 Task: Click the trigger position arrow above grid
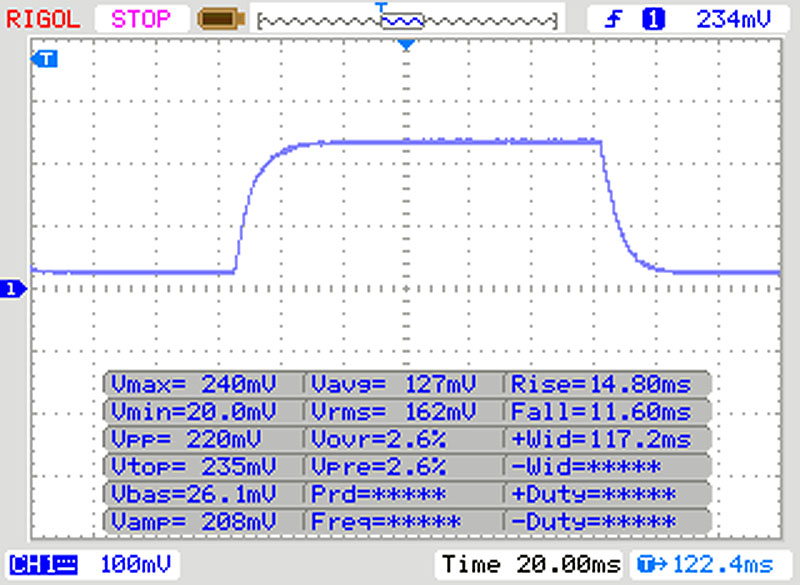tap(405, 46)
